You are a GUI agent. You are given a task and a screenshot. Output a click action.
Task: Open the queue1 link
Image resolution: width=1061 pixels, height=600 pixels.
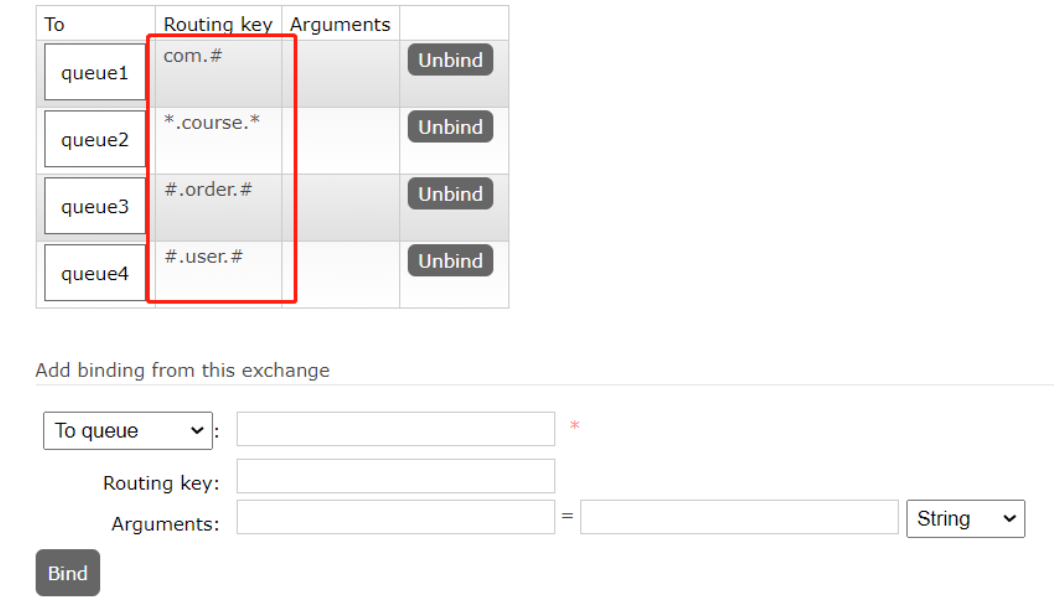[x=95, y=72]
